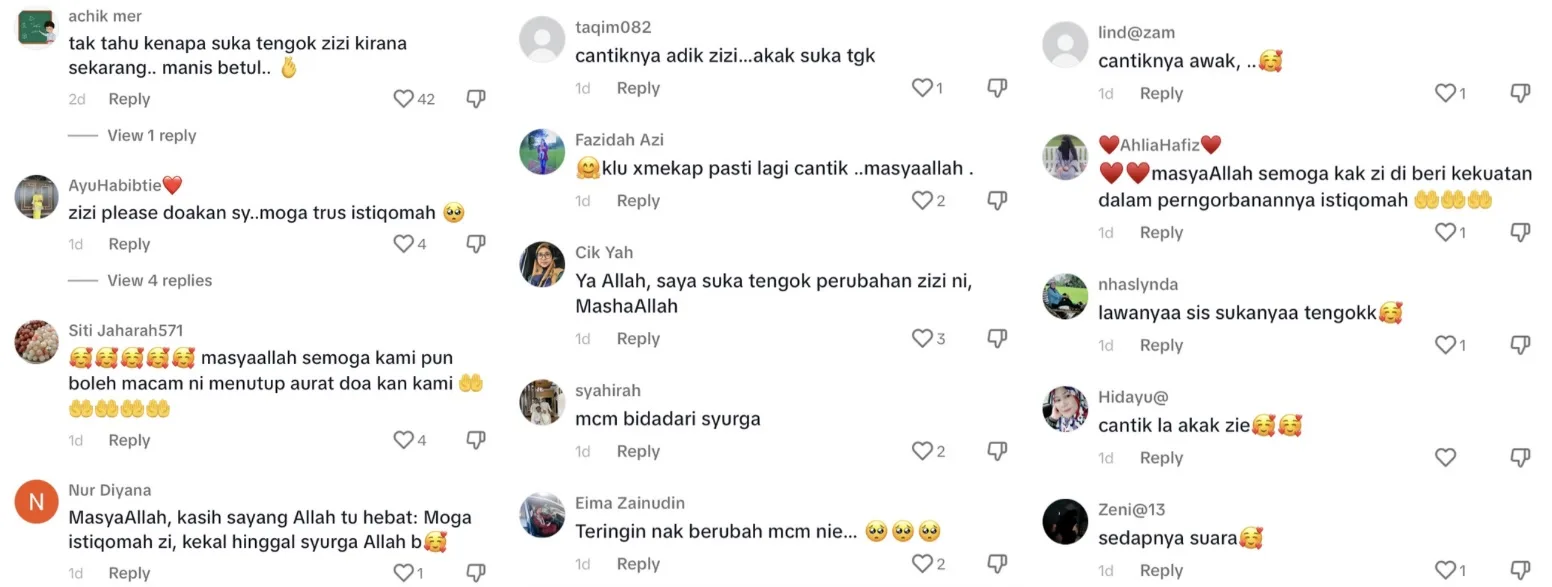The image size is (1552, 587).
Task: Like AyuHabibtie's comment about istiqomah
Action: pyautogui.click(x=403, y=244)
